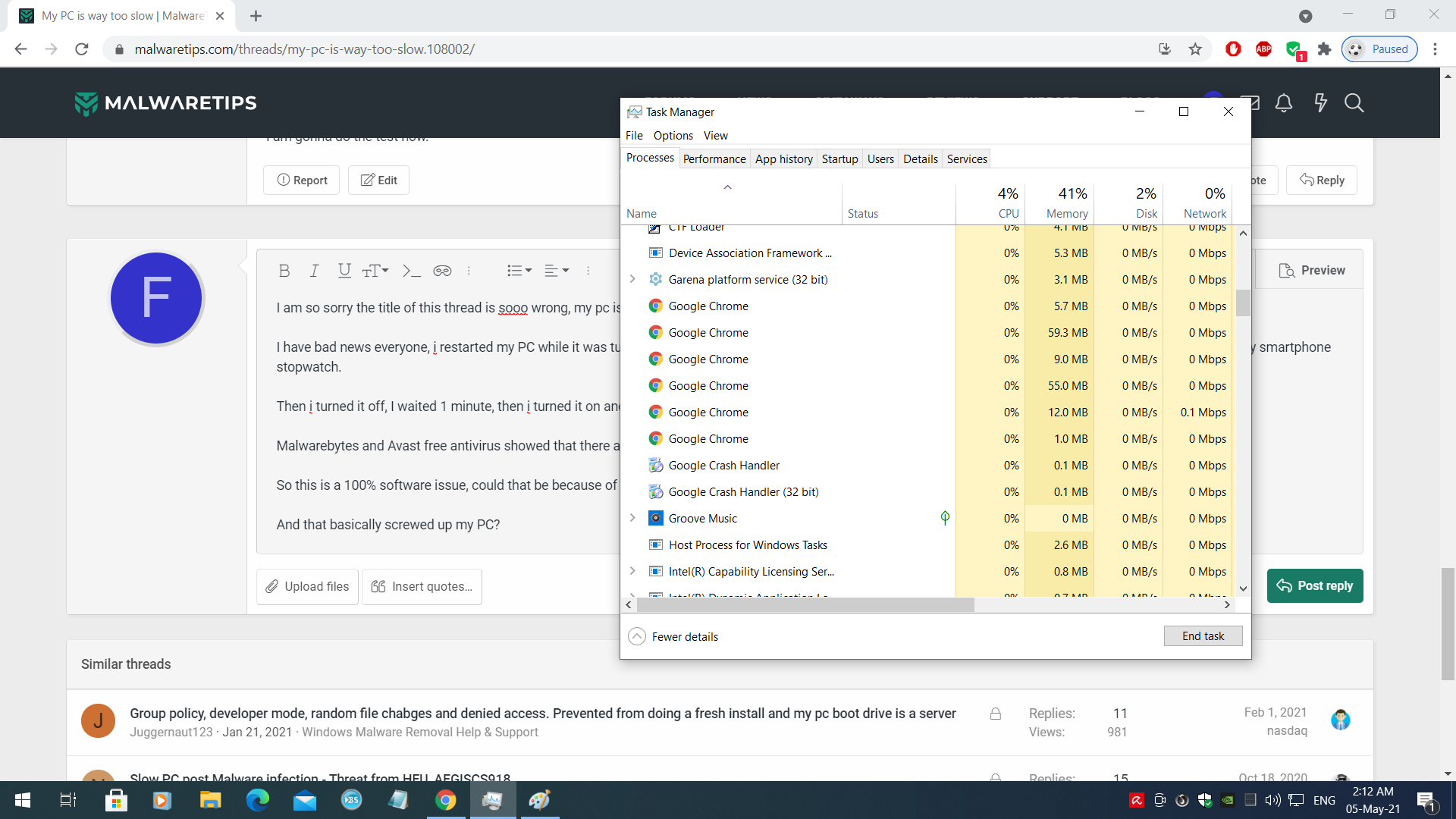
Task: Bookmark page with the star icon
Action: point(1195,49)
